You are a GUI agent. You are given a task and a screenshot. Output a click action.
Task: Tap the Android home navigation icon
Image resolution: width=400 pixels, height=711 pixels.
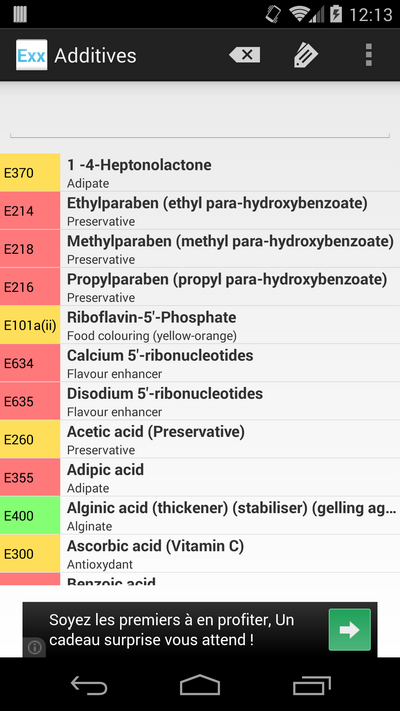[200, 685]
